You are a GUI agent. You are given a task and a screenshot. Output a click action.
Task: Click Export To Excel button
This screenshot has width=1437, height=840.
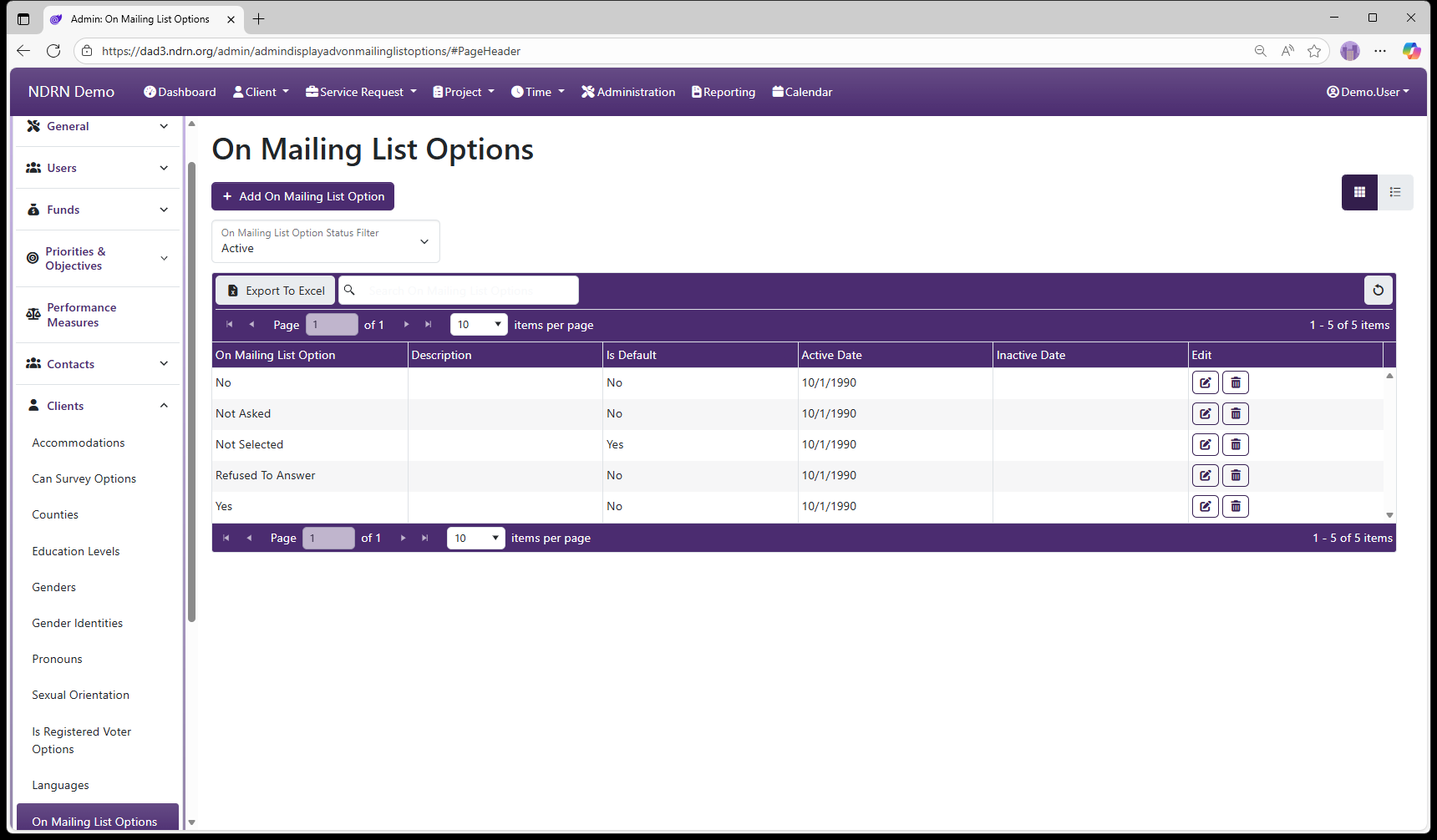click(x=276, y=290)
